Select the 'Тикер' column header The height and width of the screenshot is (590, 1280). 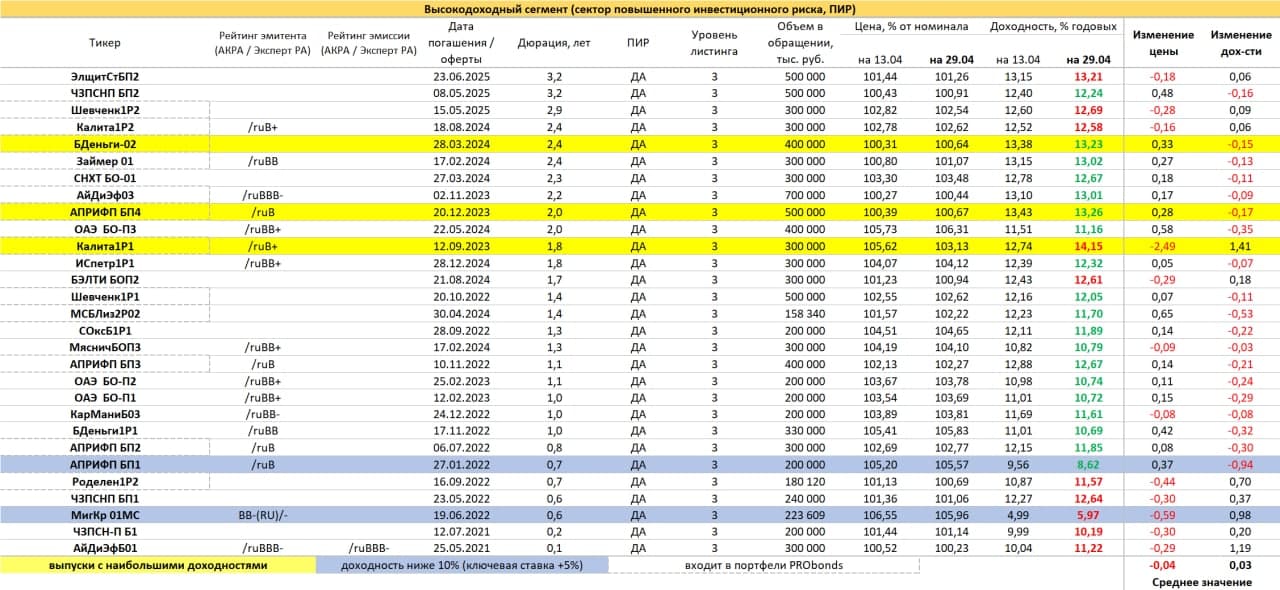tap(105, 43)
